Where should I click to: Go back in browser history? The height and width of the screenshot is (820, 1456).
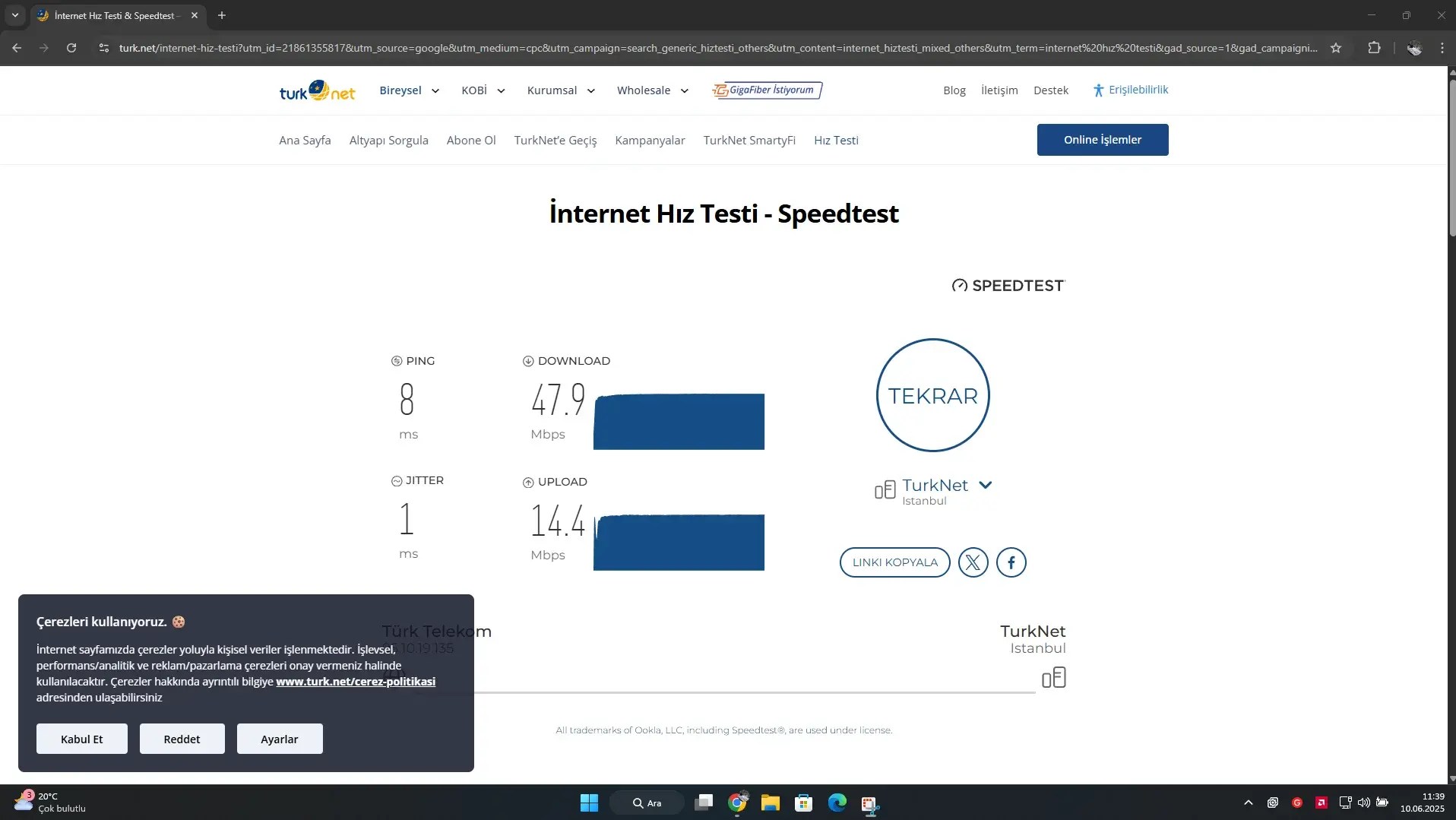[17, 48]
